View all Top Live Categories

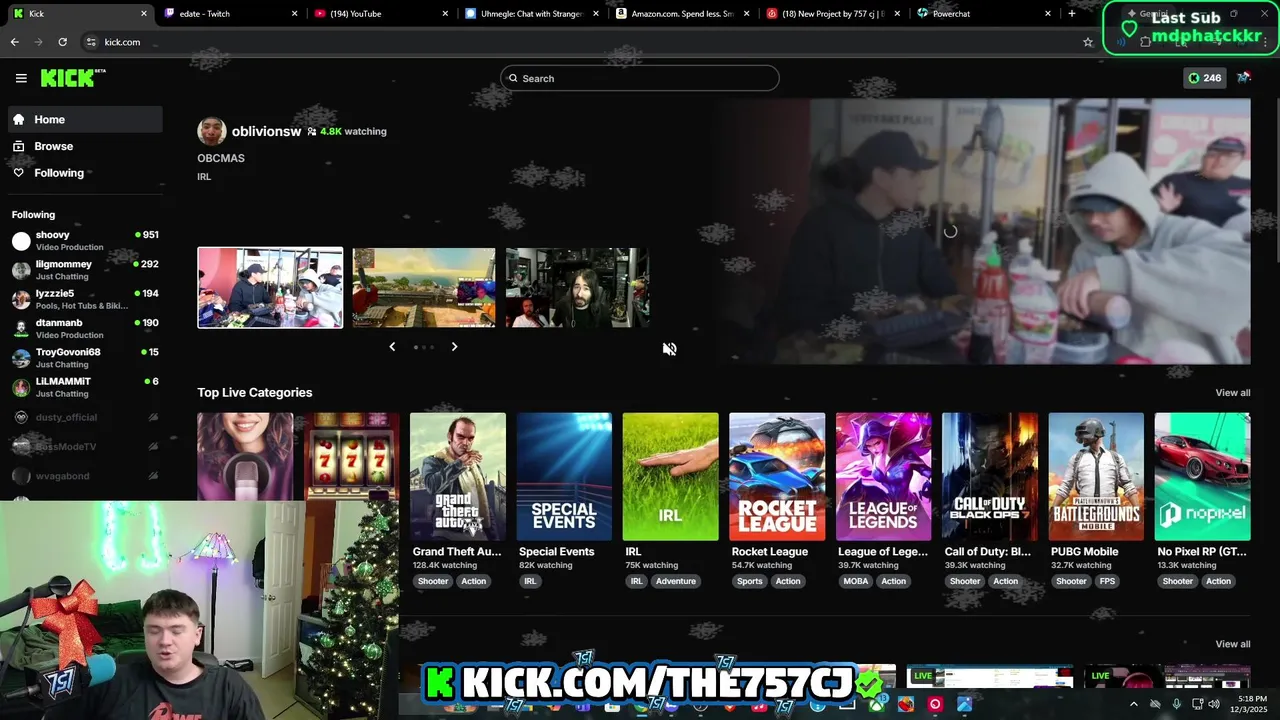1232,393
